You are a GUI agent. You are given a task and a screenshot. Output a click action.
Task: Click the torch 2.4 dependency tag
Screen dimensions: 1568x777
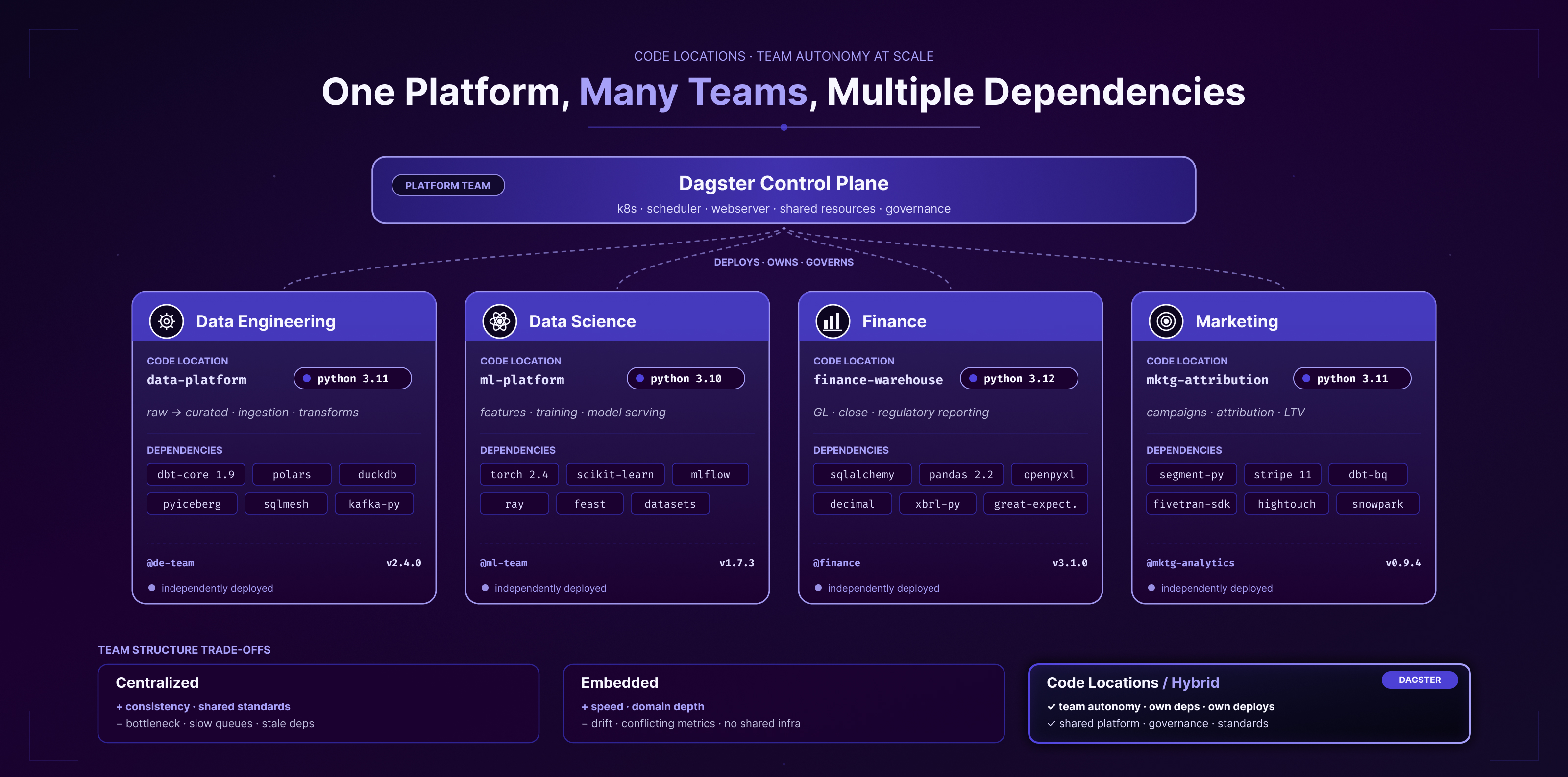tap(519, 475)
